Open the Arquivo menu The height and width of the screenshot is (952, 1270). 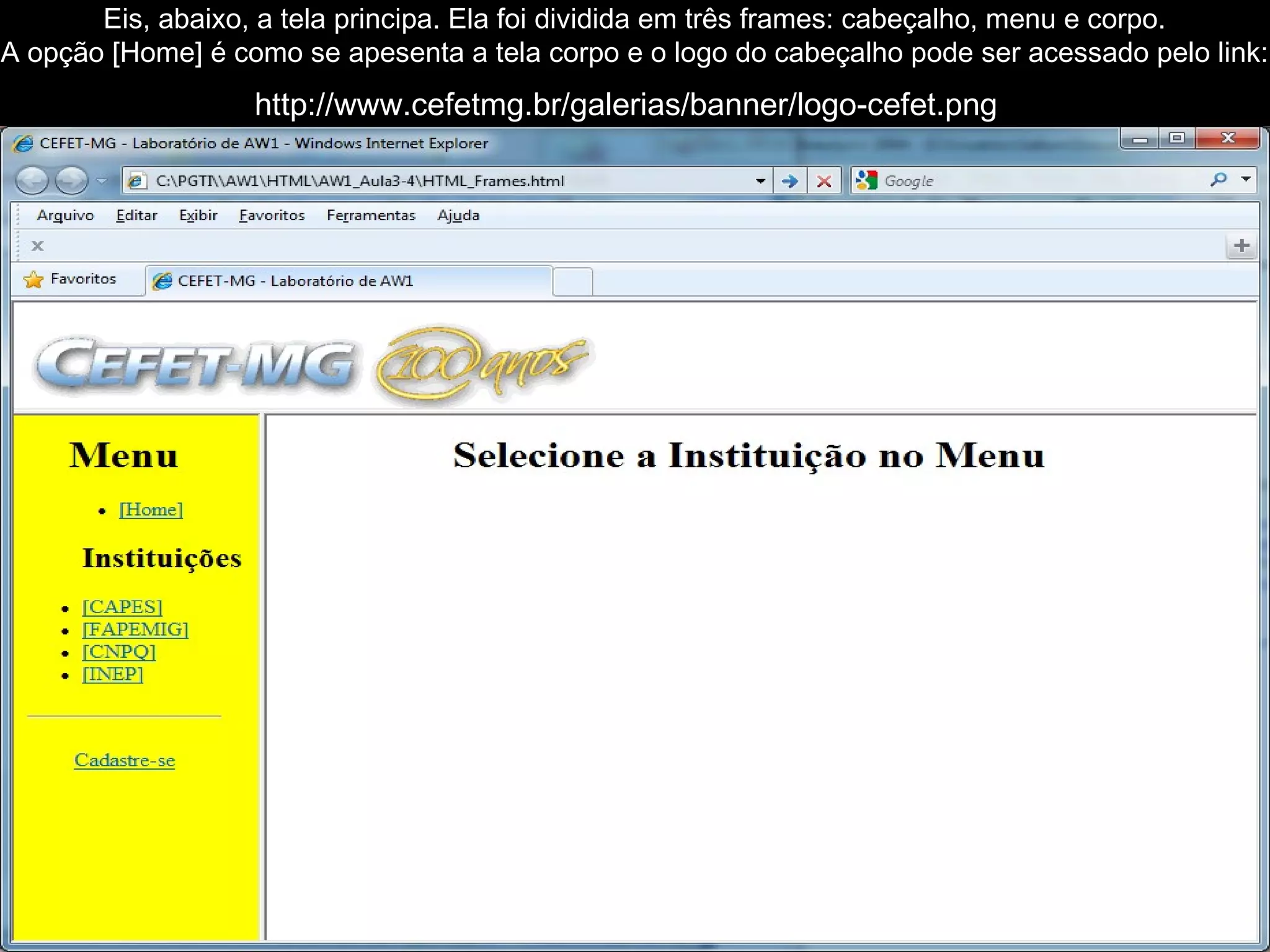point(65,215)
